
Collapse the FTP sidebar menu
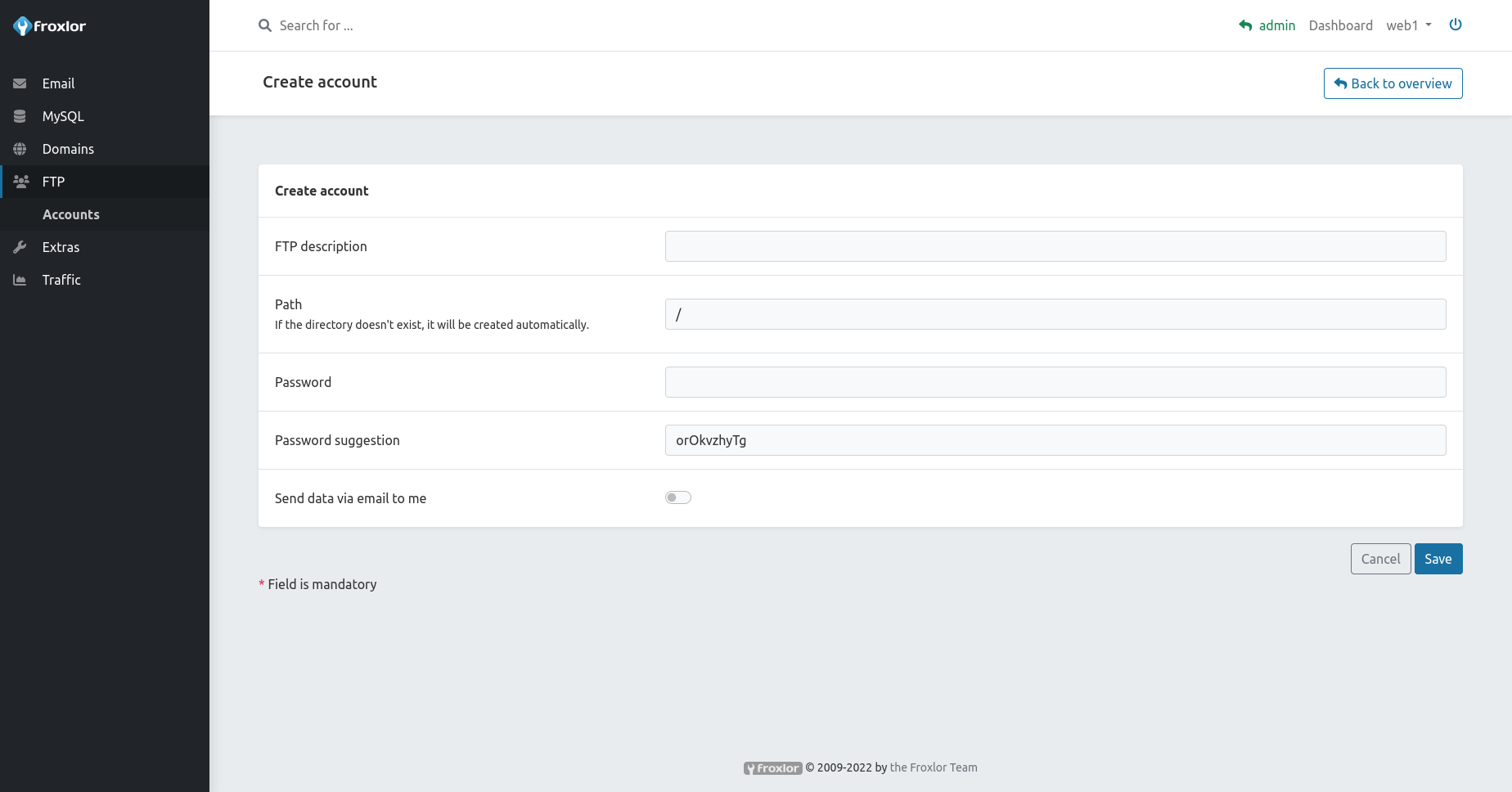click(x=53, y=182)
